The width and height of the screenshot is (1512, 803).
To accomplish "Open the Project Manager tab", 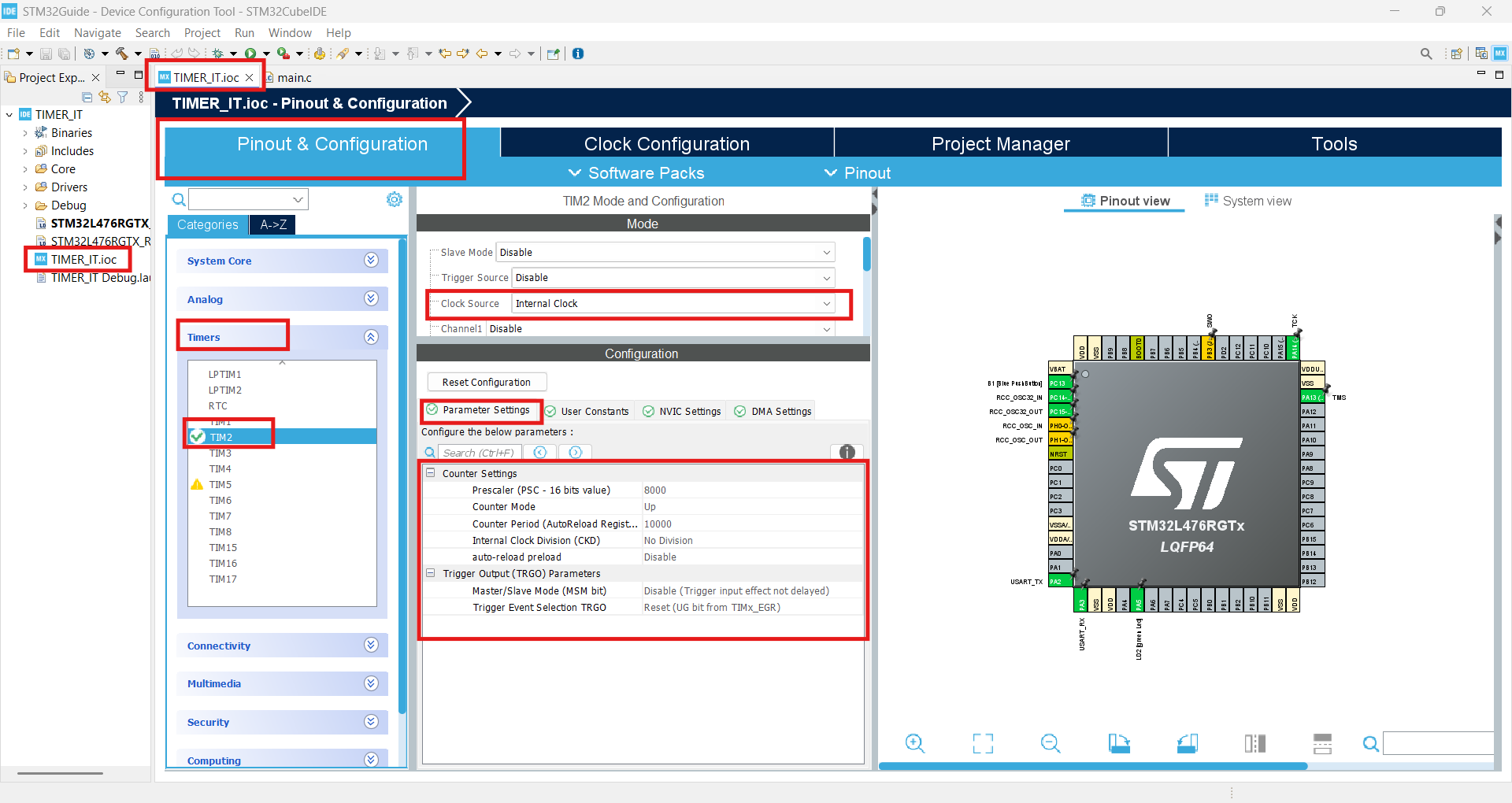I will [1000, 143].
